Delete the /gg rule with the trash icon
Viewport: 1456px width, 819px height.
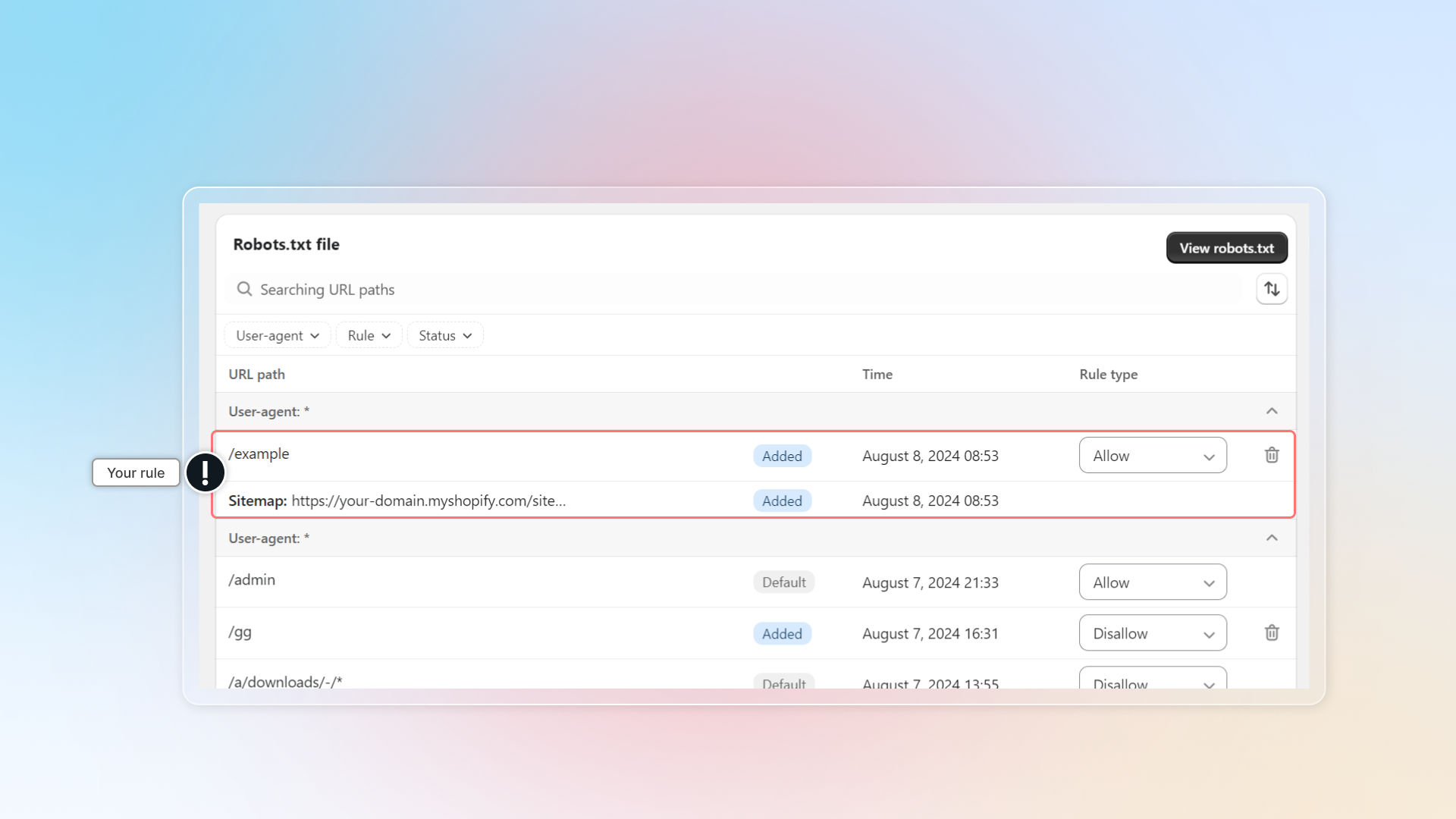pos(1272,632)
